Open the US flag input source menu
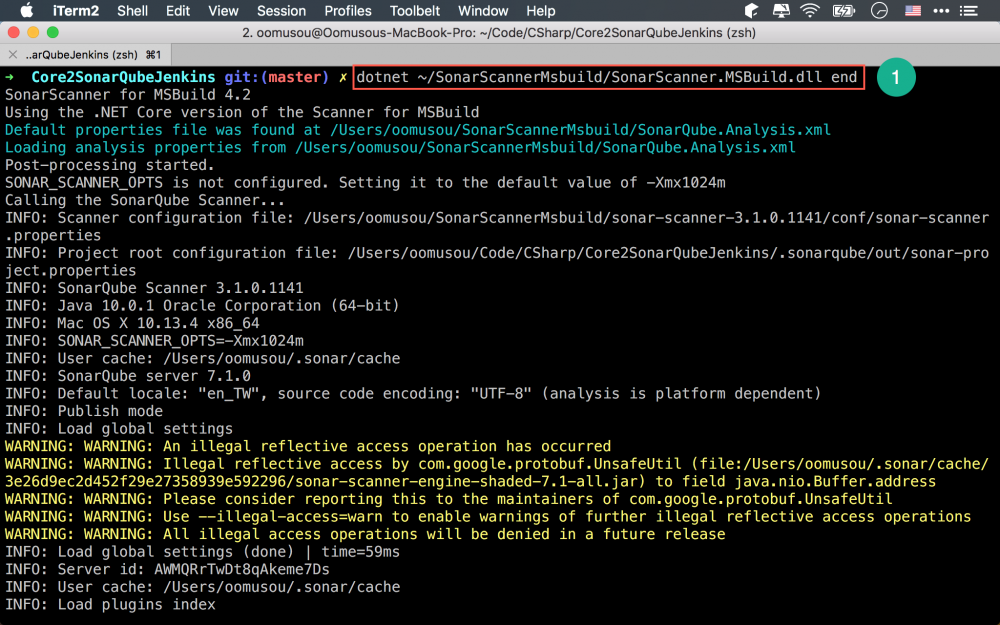 (x=913, y=10)
